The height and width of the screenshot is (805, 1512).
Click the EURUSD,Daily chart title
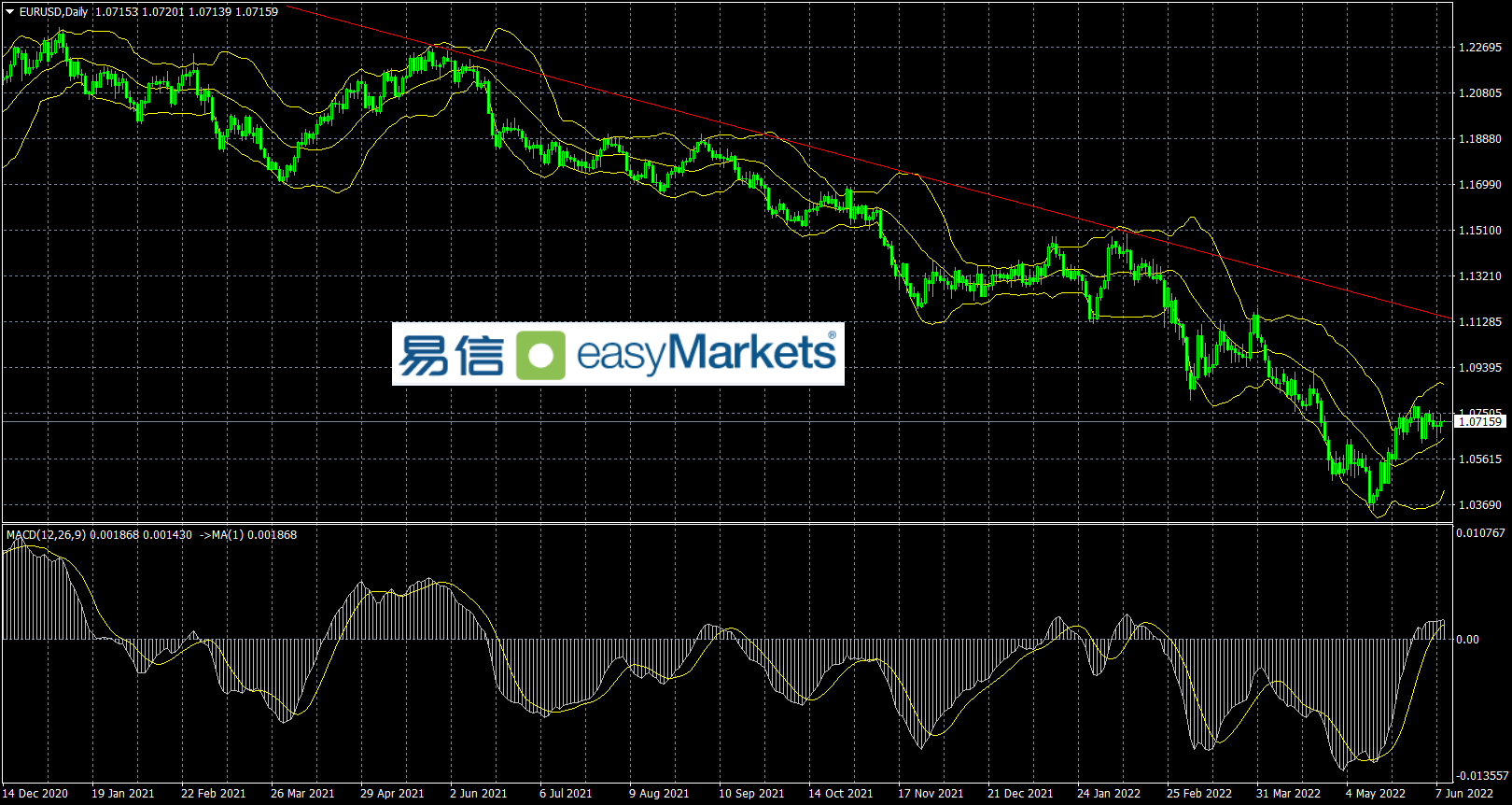pyautogui.click(x=53, y=12)
